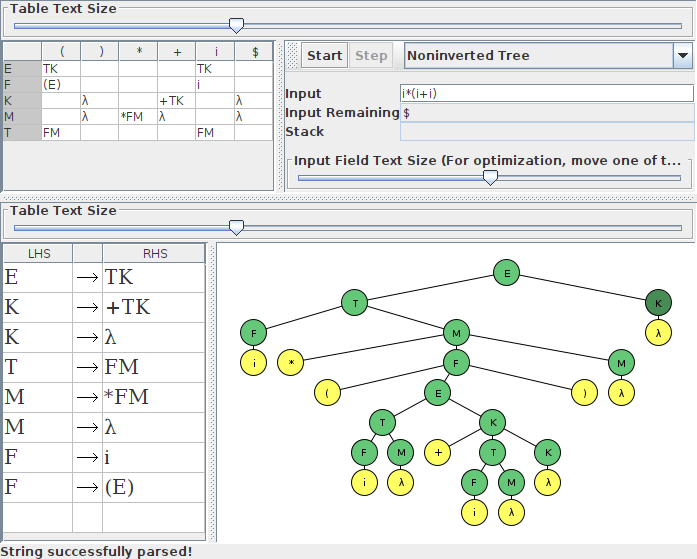
Task: Select grammar rule RHS 'TK'
Action: tap(154, 277)
